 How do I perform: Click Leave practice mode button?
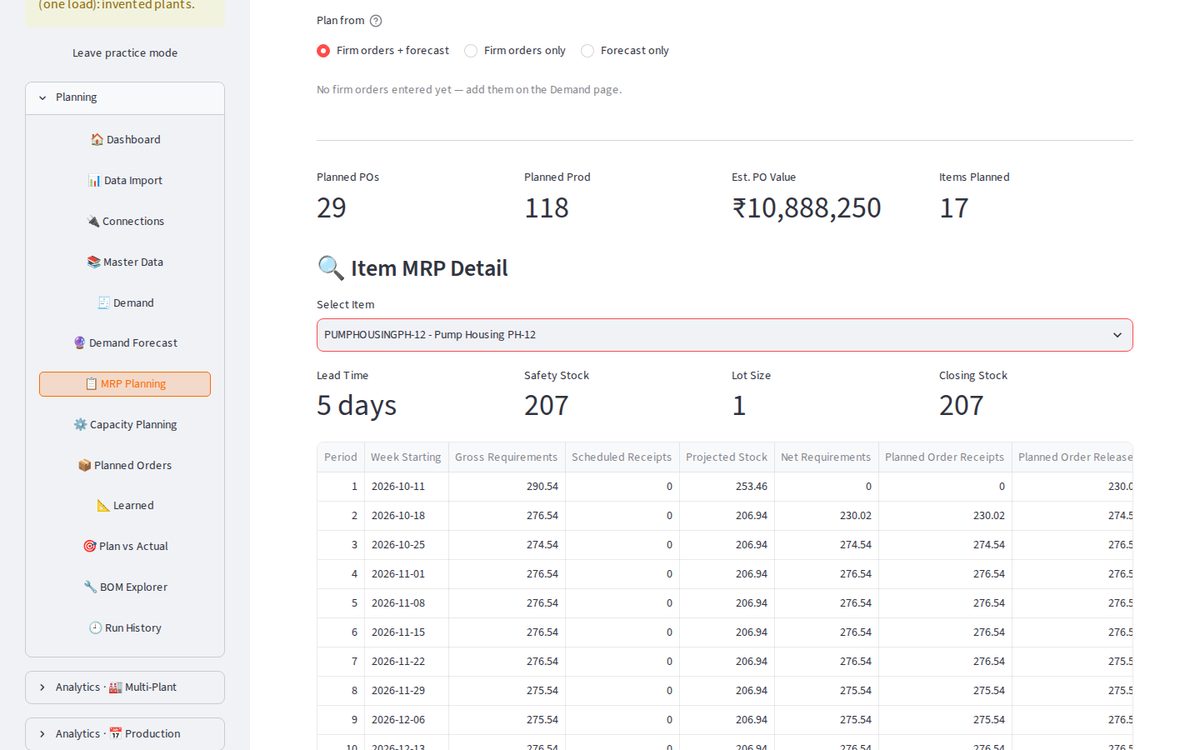(x=125, y=53)
